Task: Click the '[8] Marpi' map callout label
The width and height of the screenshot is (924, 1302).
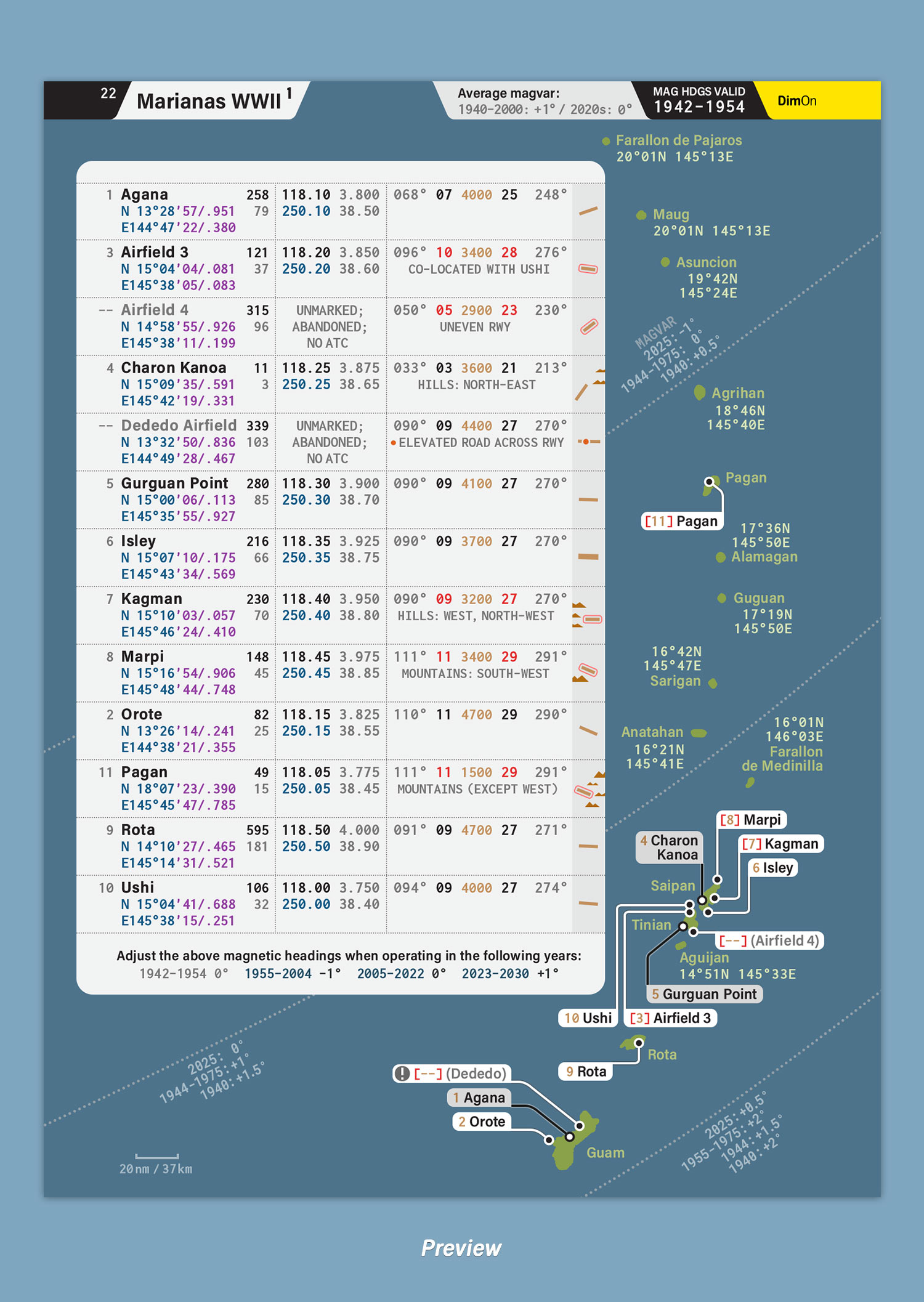Action: [751, 820]
